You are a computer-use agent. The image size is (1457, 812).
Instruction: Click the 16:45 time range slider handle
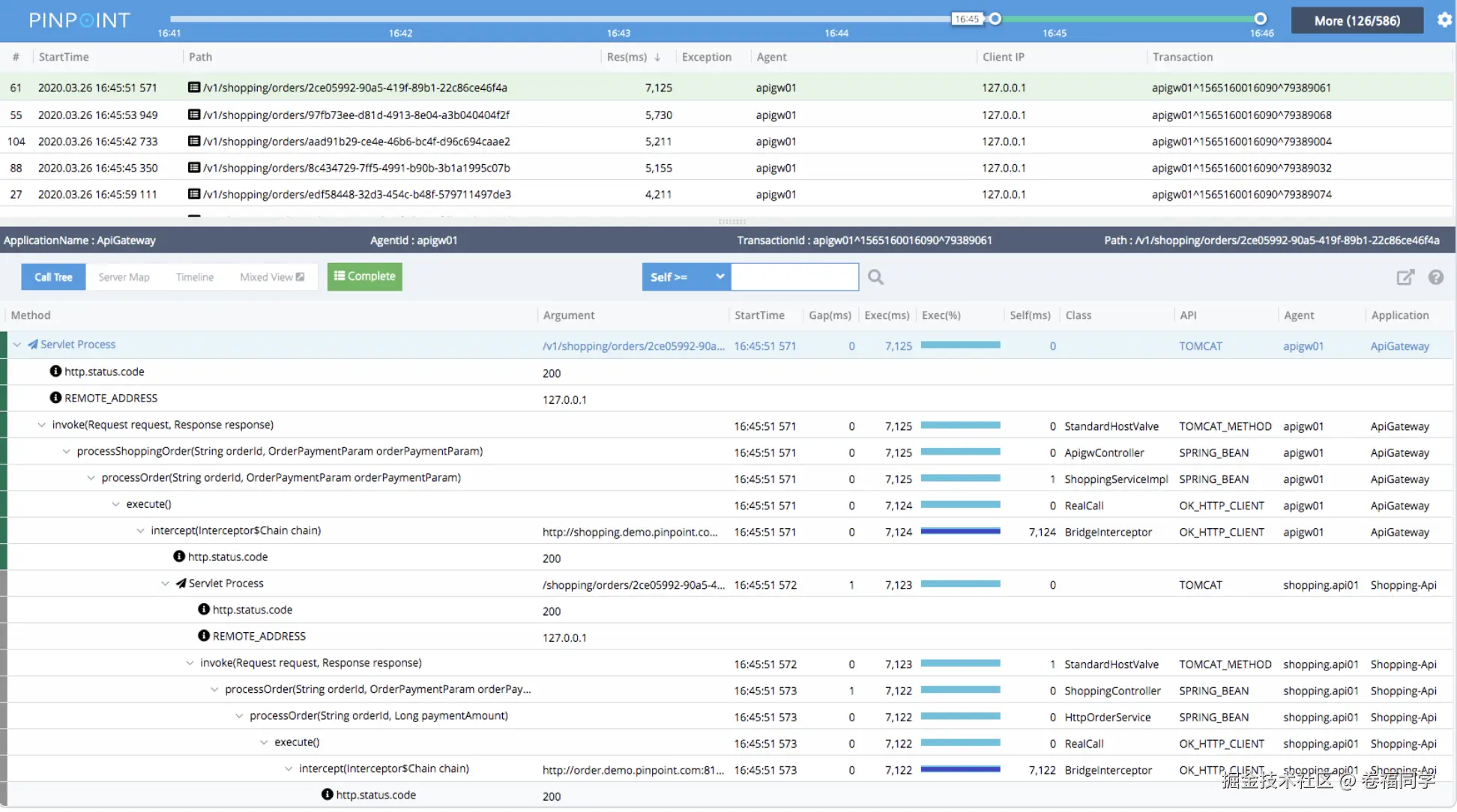coord(995,19)
